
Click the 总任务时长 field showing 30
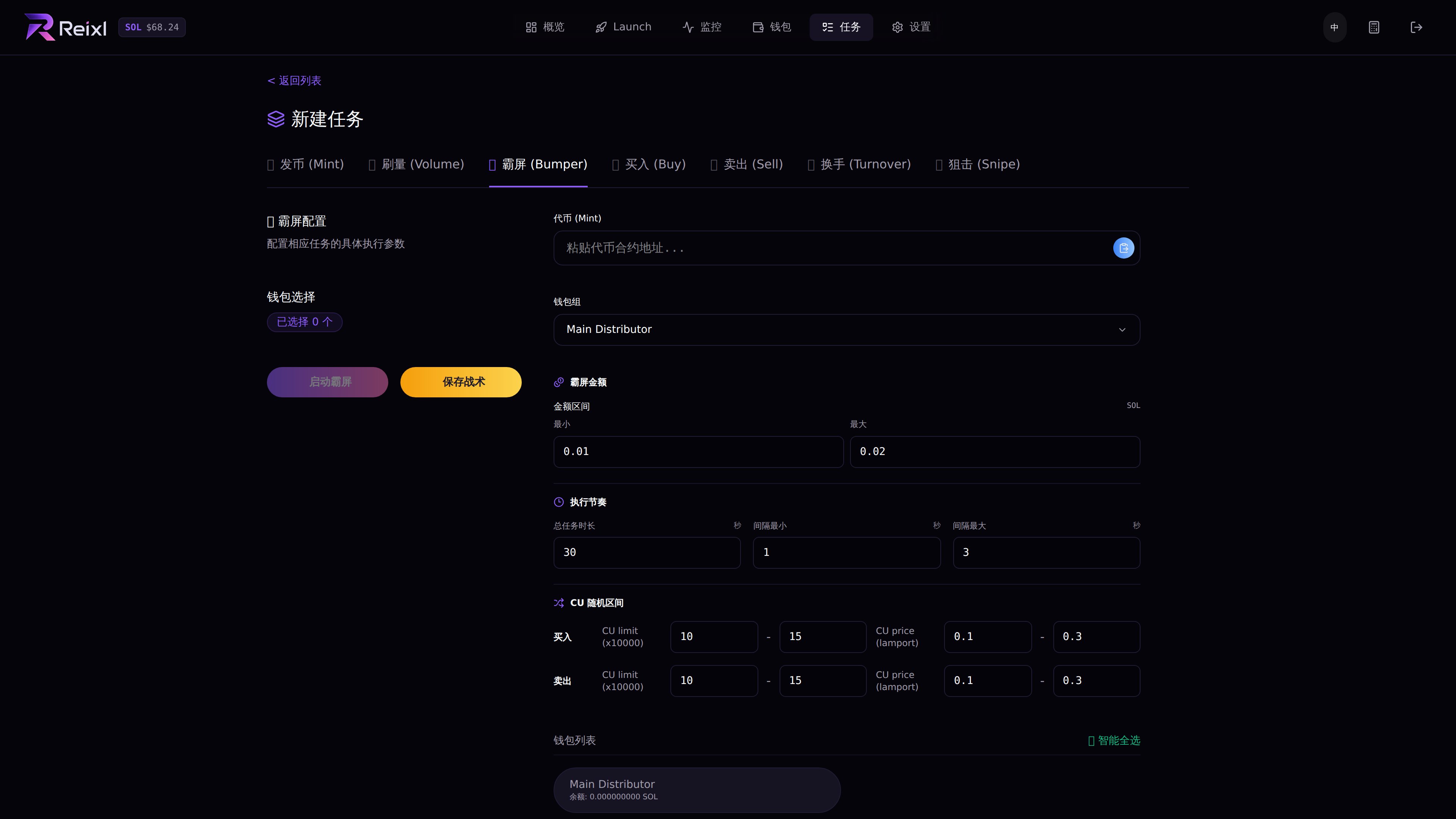click(x=646, y=552)
